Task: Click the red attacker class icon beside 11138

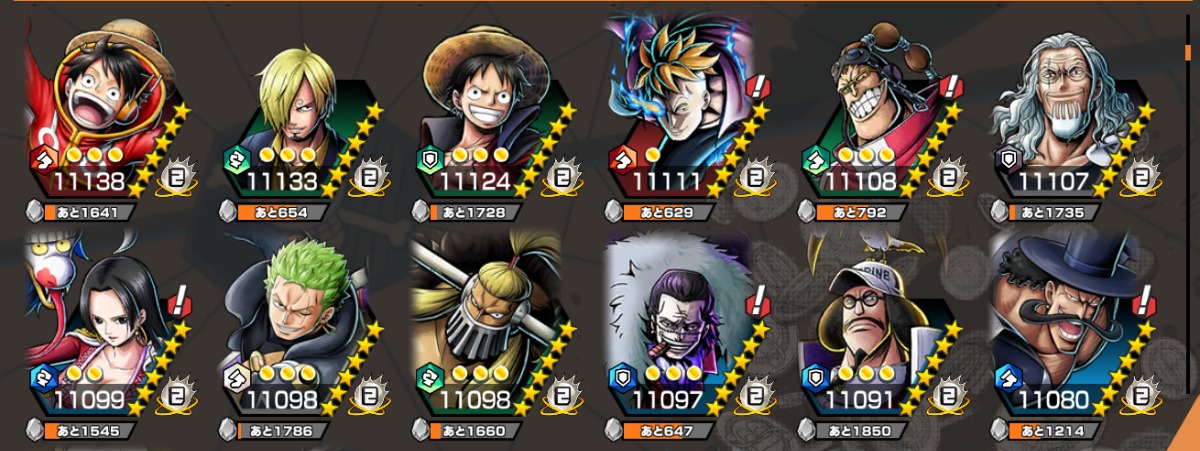Action: (x=42, y=158)
